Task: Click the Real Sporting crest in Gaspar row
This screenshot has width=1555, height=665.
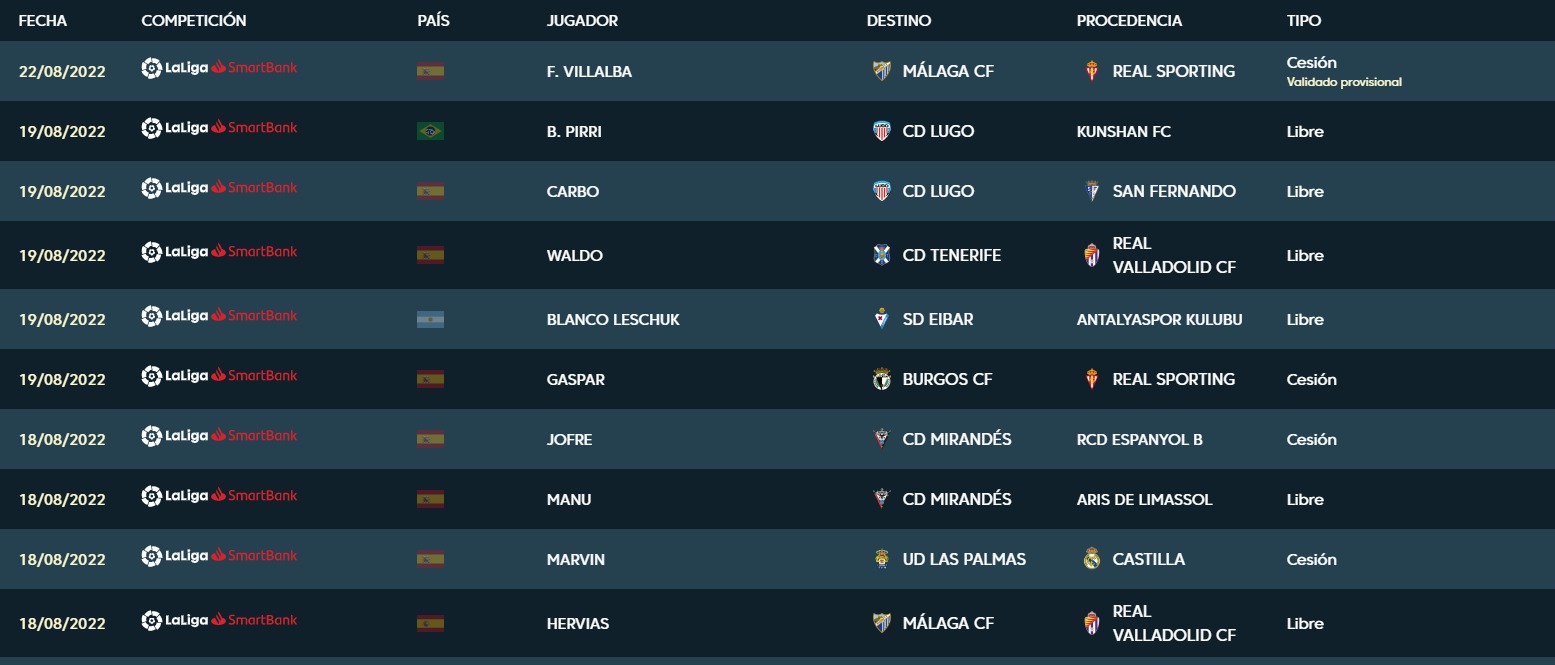Action: 1091,379
